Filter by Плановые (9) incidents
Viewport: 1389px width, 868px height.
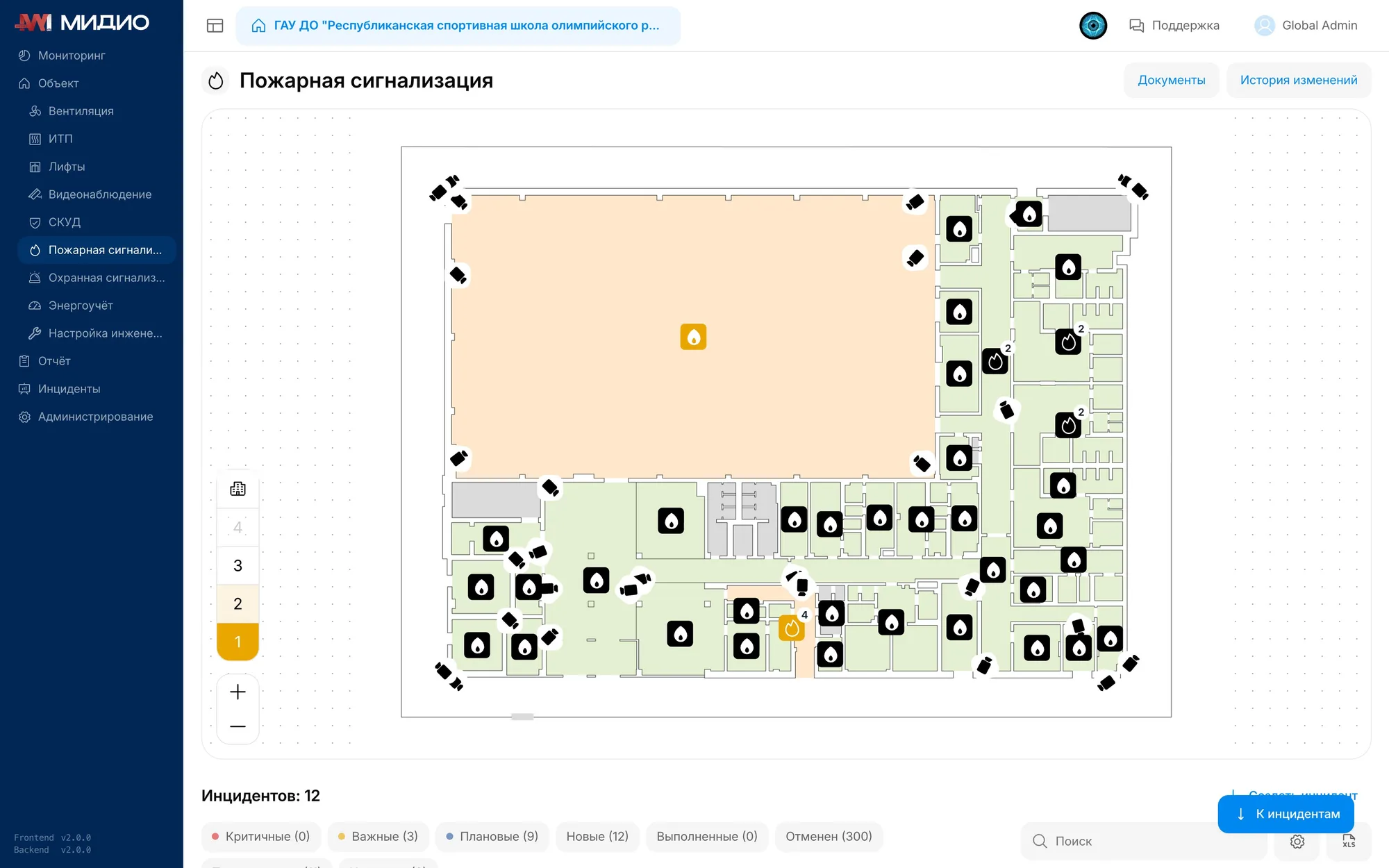pos(492,837)
